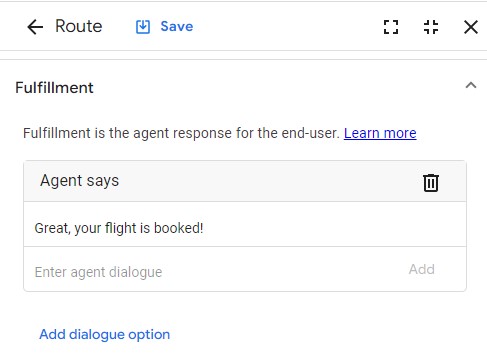Click the blue Save label
The width and height of the screenshot is (487, 361).
(x=177, y=26)
